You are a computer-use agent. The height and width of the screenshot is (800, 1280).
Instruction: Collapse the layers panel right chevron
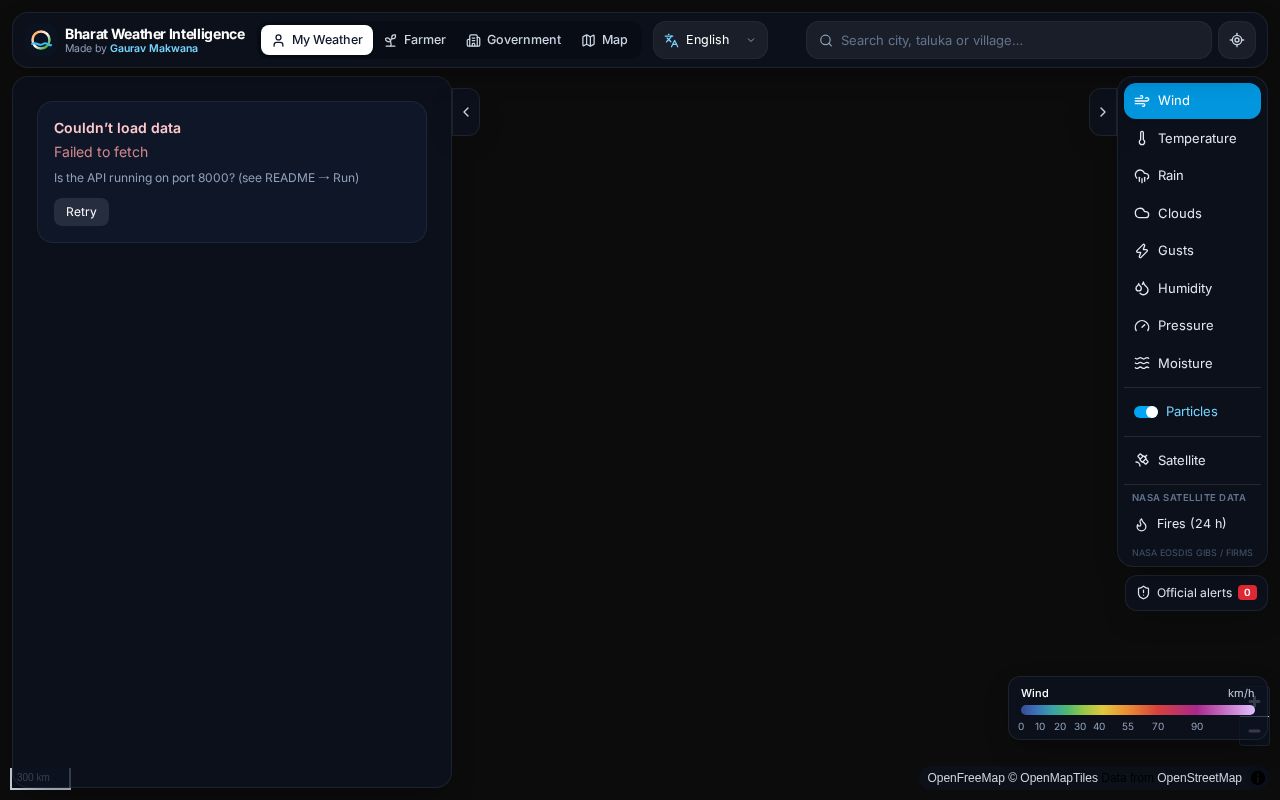coord(1103,112)
